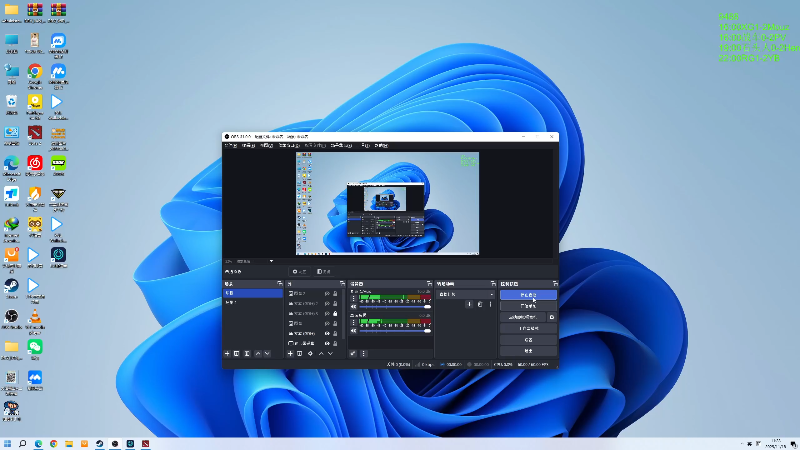The width and height of the screenshot is (800, 450).
Task: Mute the lower audio mixer channel
Action: click(353, 331)
